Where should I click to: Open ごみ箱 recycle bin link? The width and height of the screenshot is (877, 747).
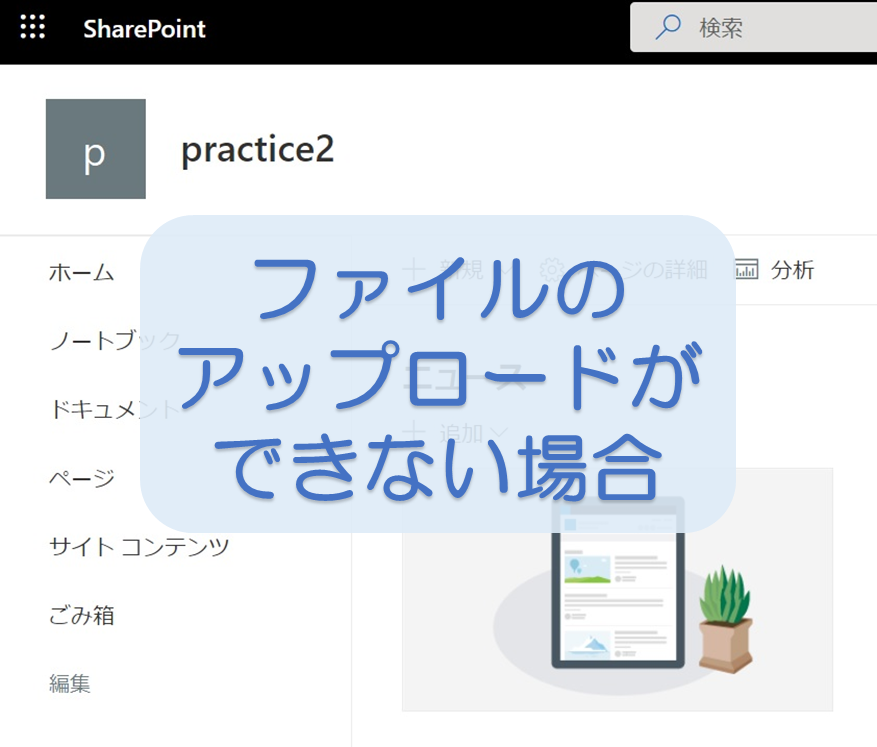82,615
